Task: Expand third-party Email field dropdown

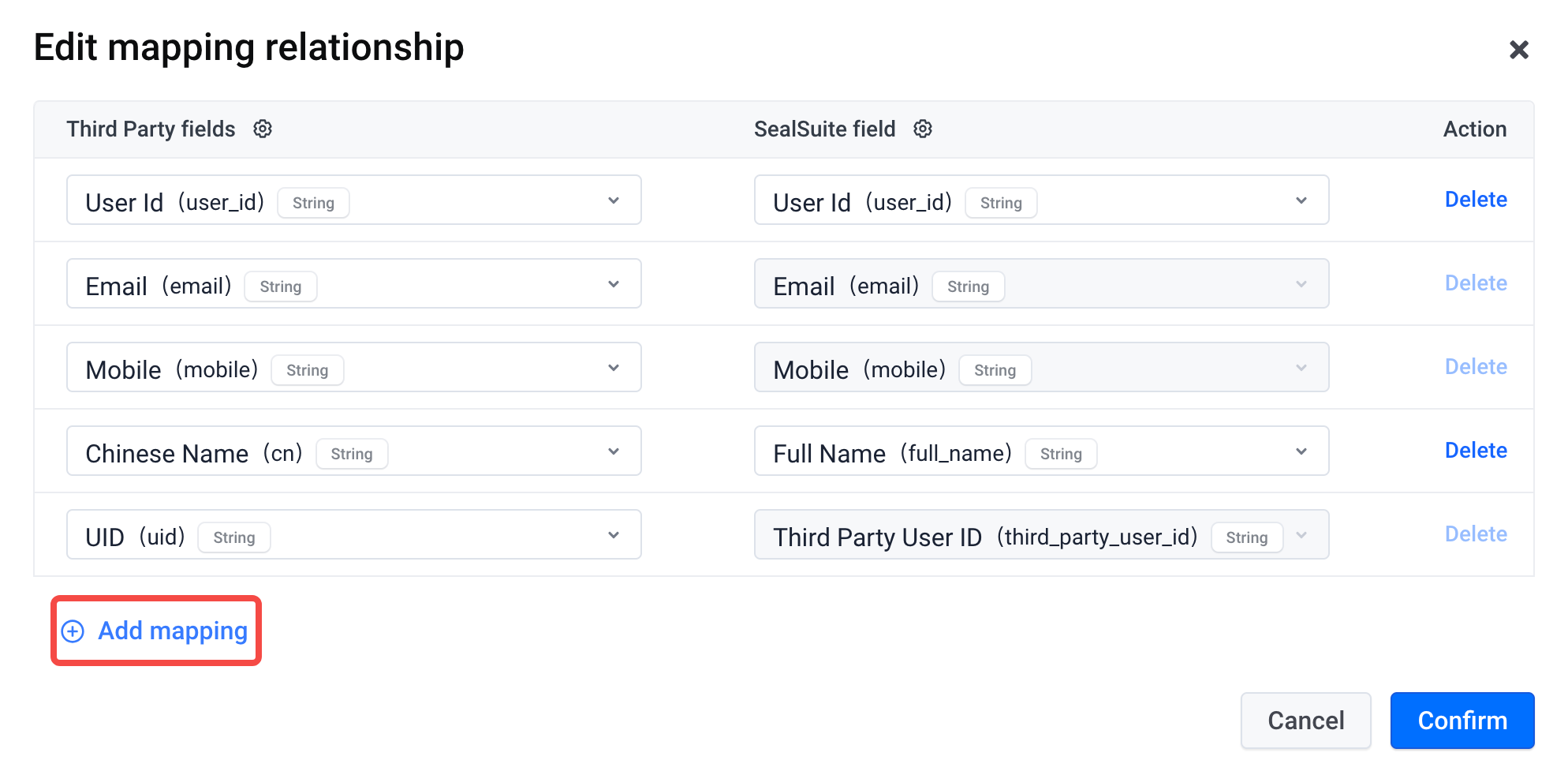Action: (x=354, y=283)
